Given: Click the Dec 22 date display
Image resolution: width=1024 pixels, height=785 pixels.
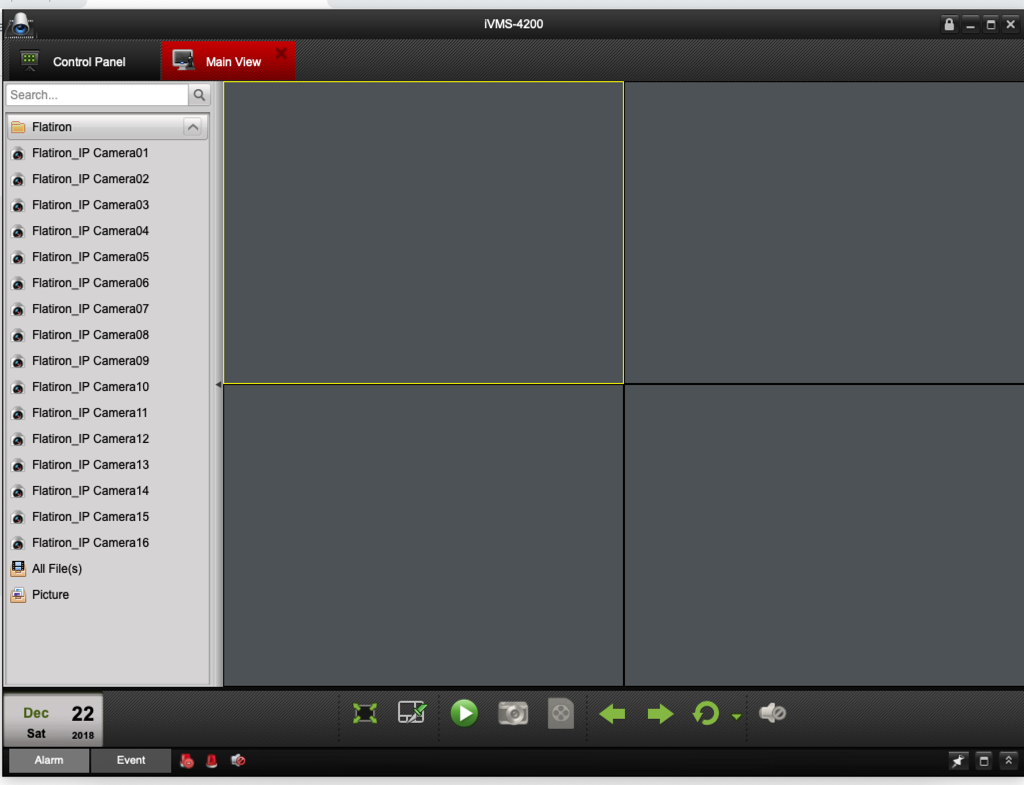Looking at the screenshot, I should (x=54, y=721).
